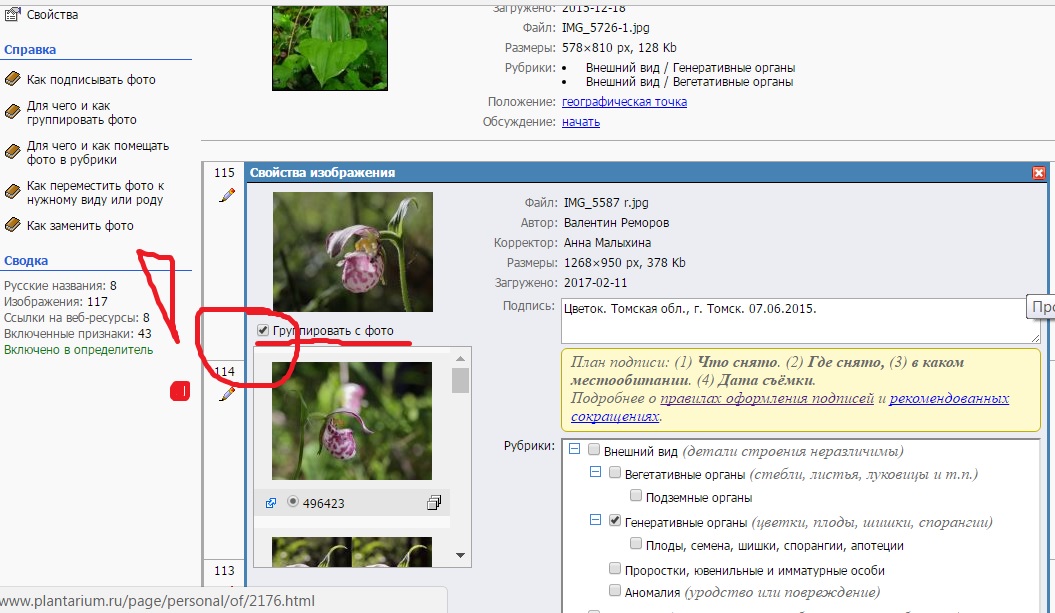Open the географическая точка link

623,102
